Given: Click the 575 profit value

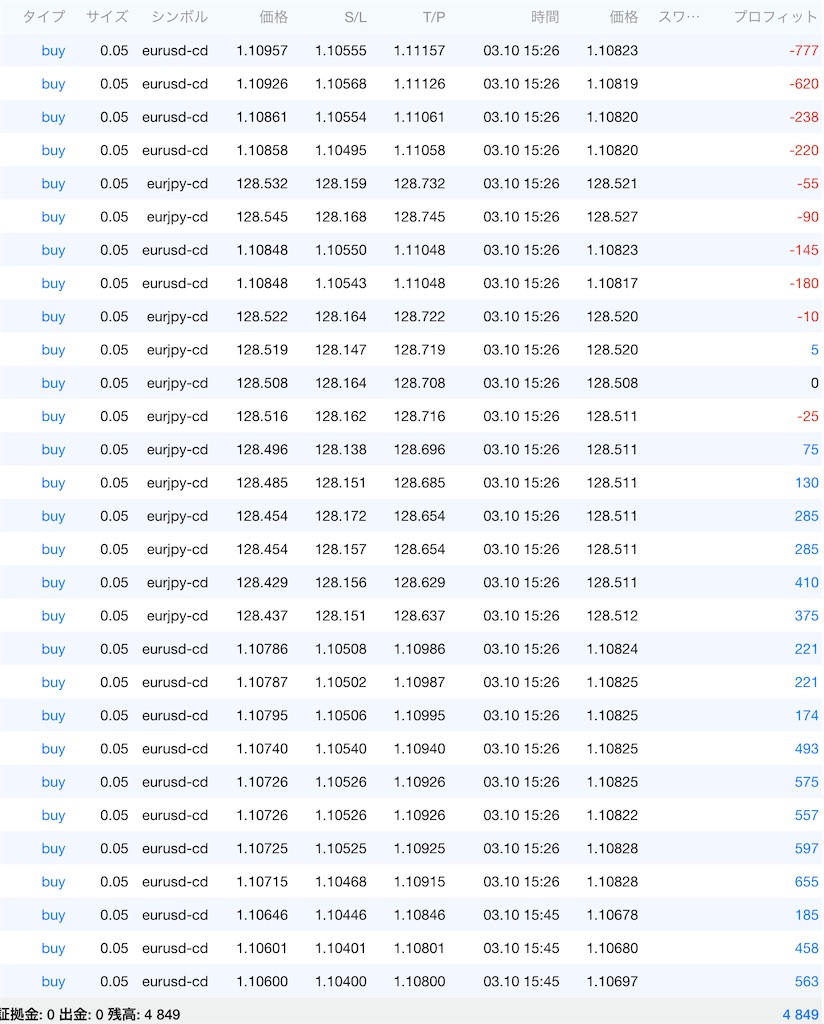Looking at the screenshot, I should [x=806, y=782].
